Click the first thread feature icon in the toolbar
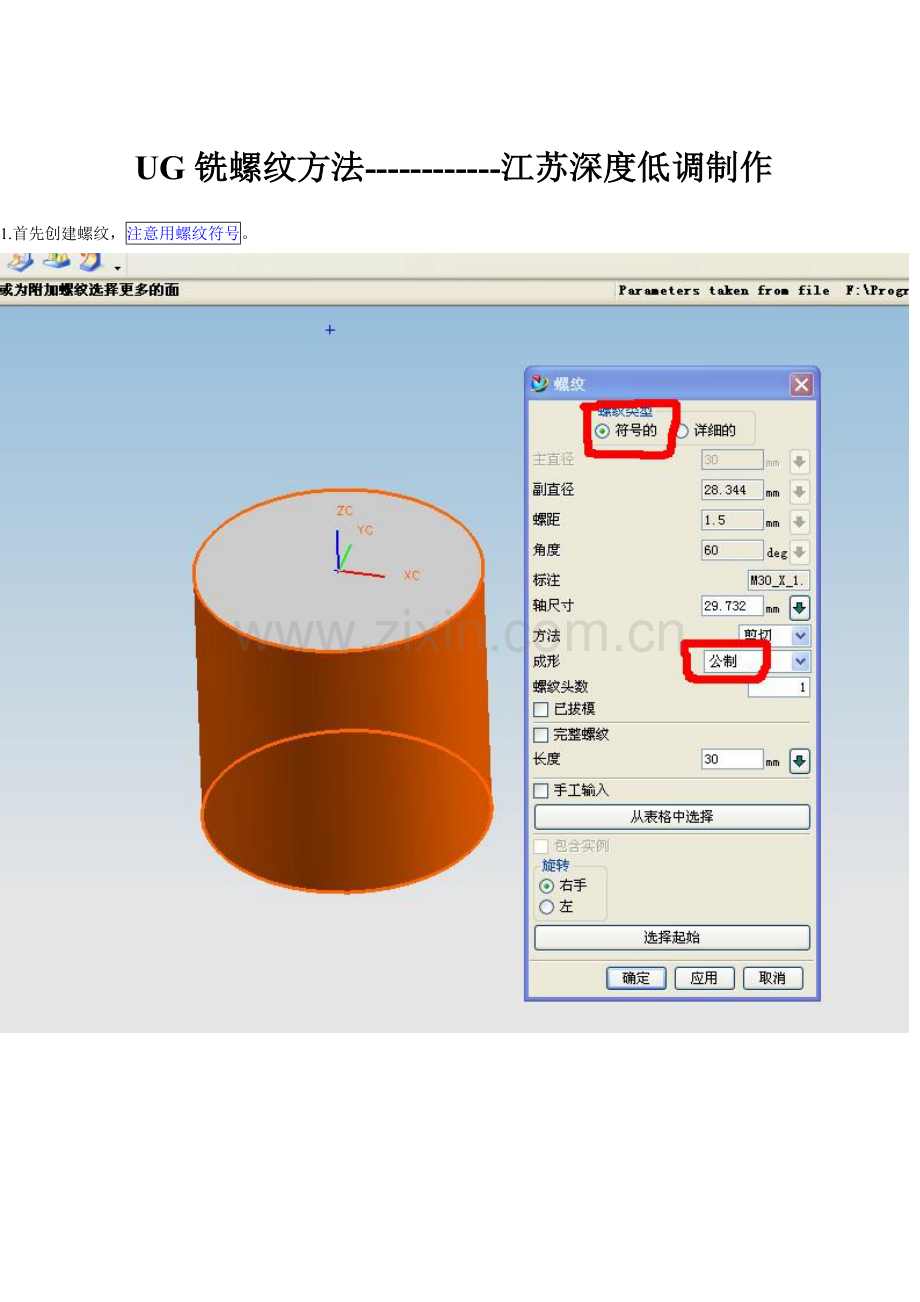This screenshot has height=1302, width=920. [20, 263]
